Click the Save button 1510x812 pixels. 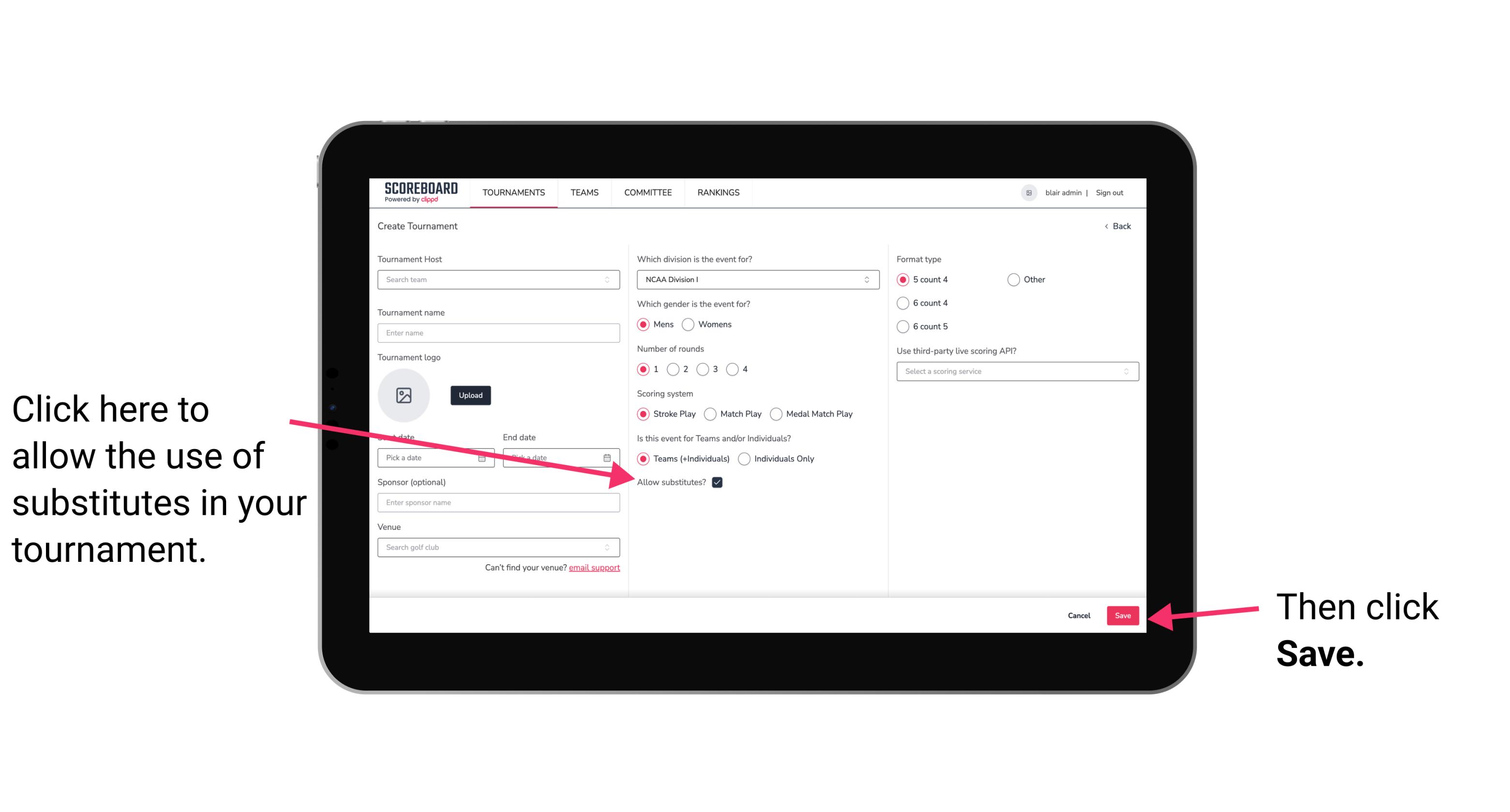point(1123,615)
